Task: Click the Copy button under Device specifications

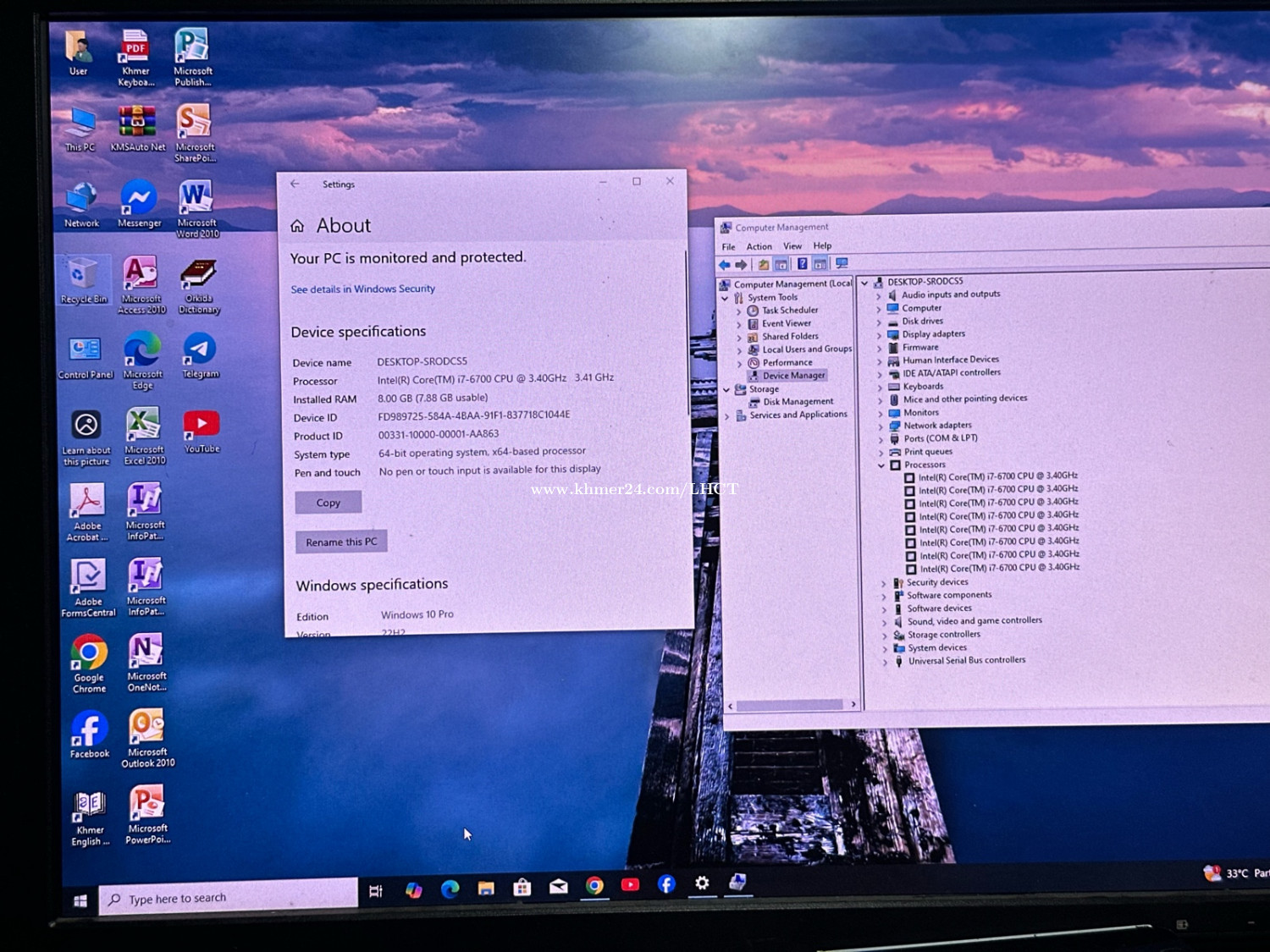Action: pyautogui.click(x=329, y=503)
